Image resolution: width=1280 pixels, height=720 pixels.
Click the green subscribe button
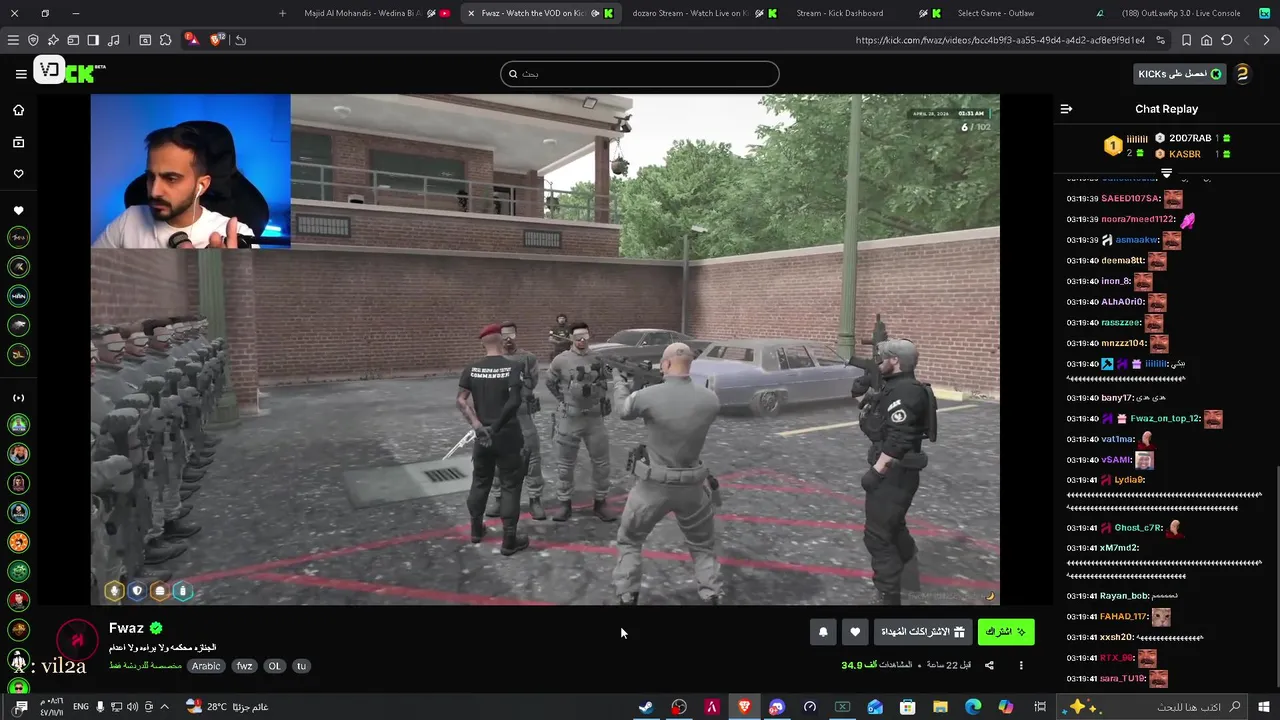coord(1006,632)
